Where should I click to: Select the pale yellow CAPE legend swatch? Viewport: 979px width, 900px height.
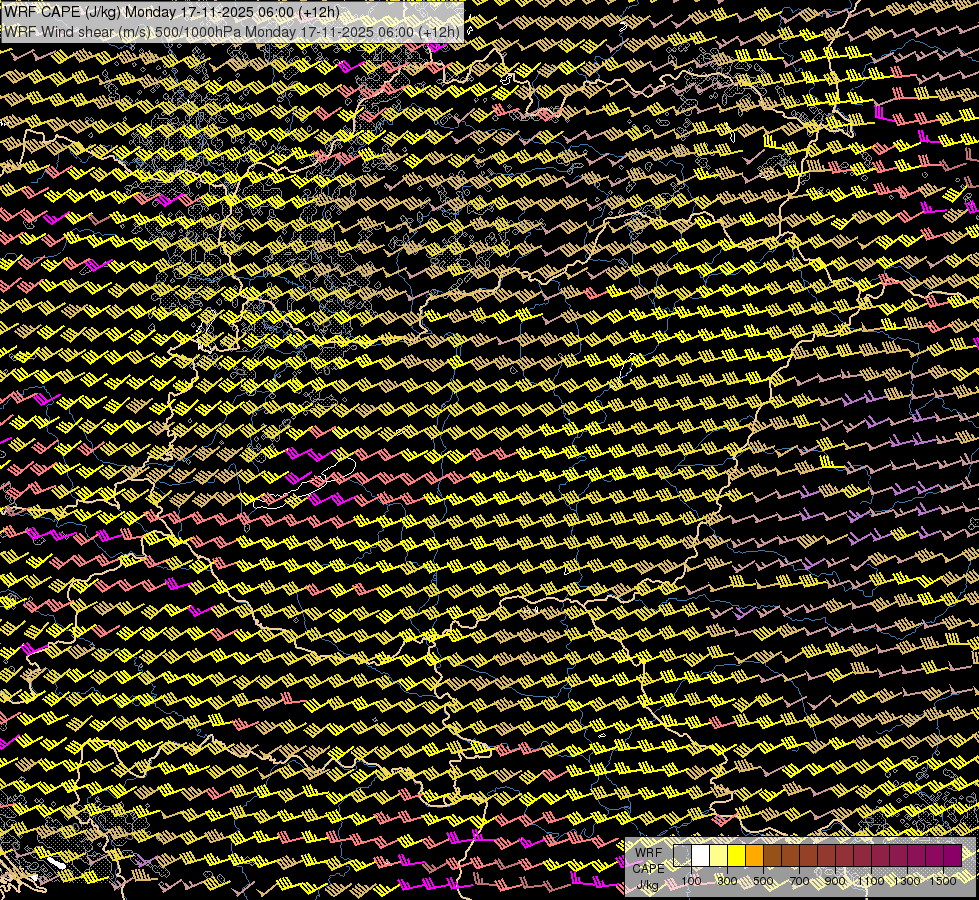(x=719, y=855)
